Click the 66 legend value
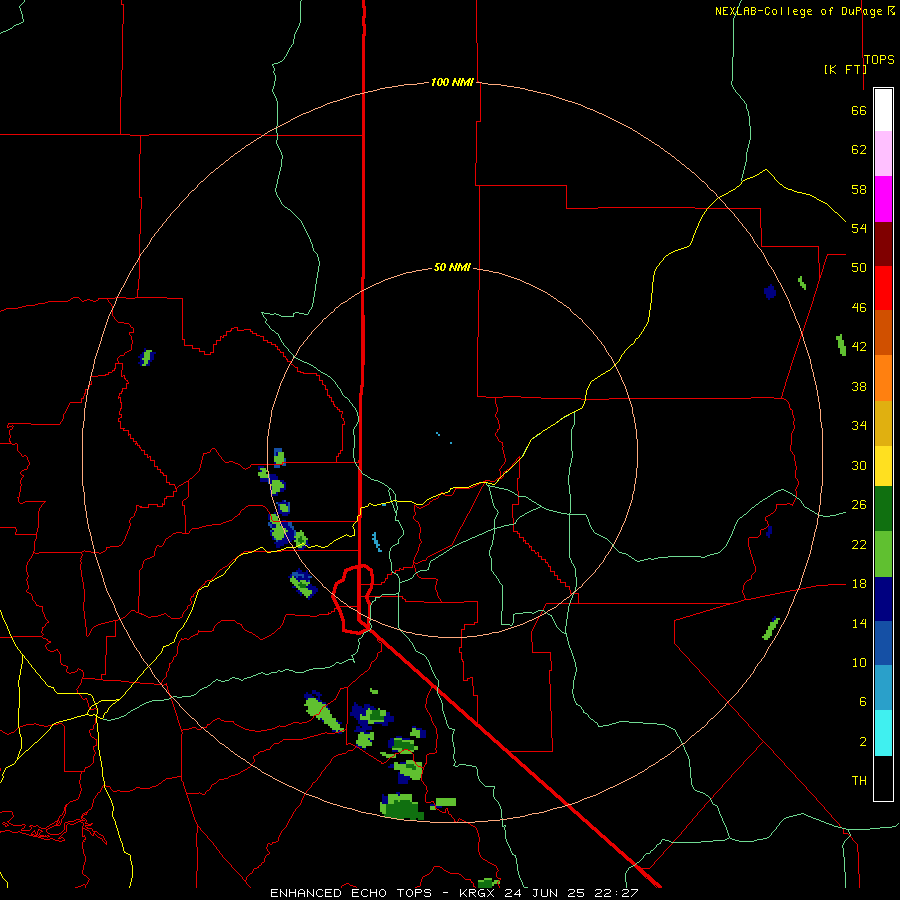Screen dimensions: 900x900 tap(859, 111)
